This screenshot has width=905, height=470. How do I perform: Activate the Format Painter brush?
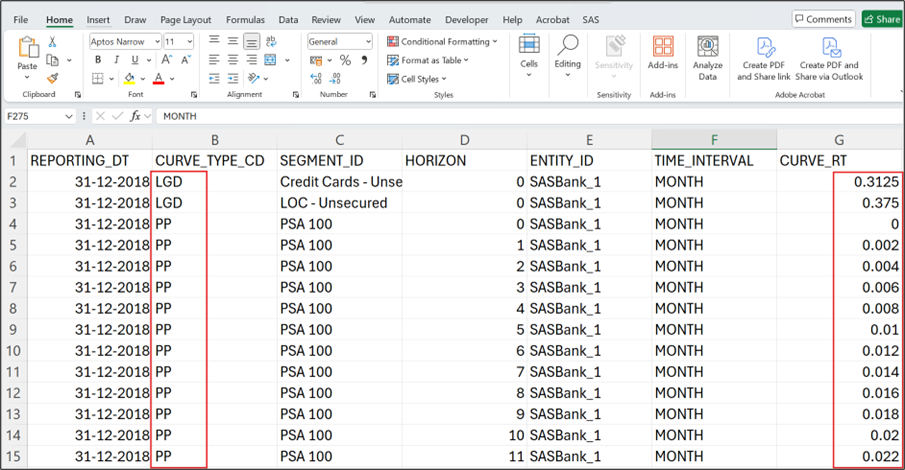tap(53, 78)
